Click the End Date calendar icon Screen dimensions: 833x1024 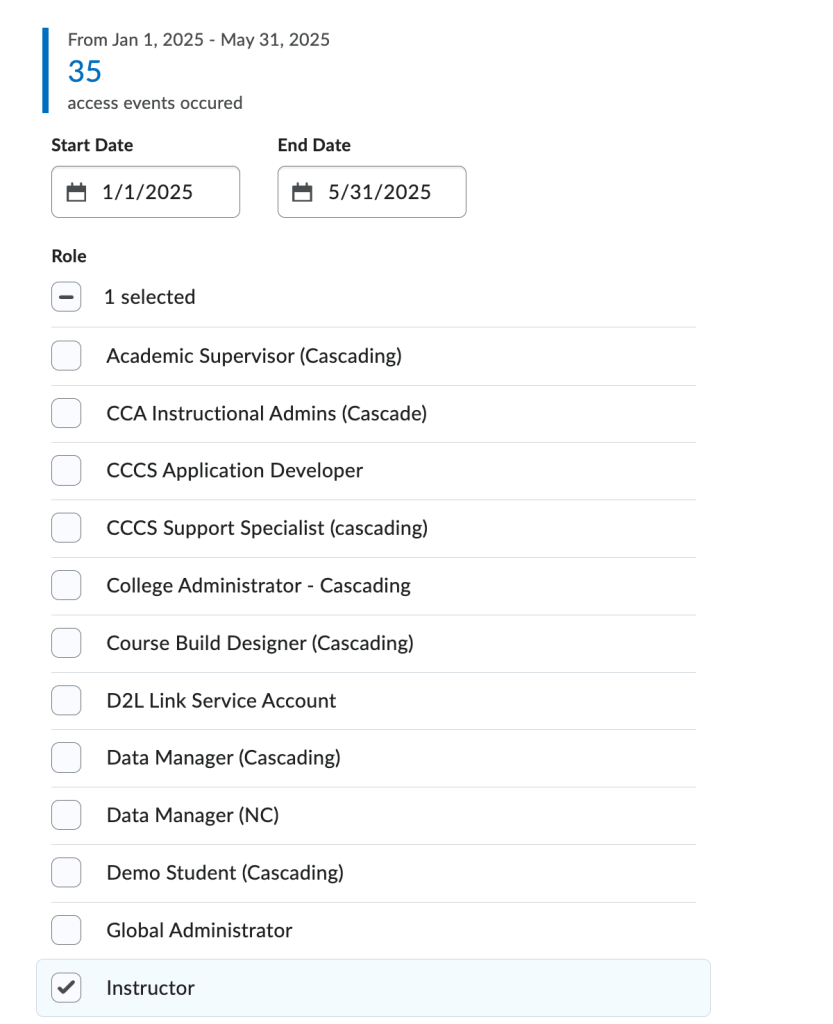(302, 192)
